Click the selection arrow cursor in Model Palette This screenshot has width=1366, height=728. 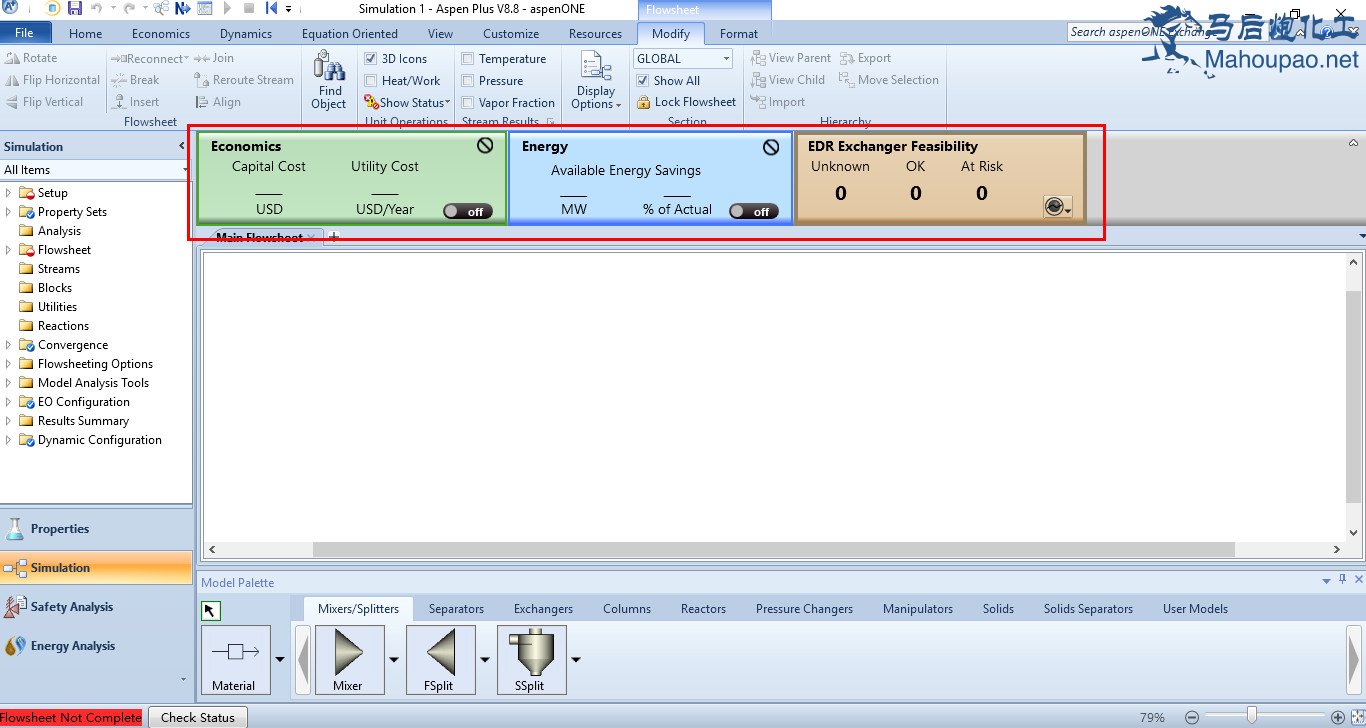point(211,611)
